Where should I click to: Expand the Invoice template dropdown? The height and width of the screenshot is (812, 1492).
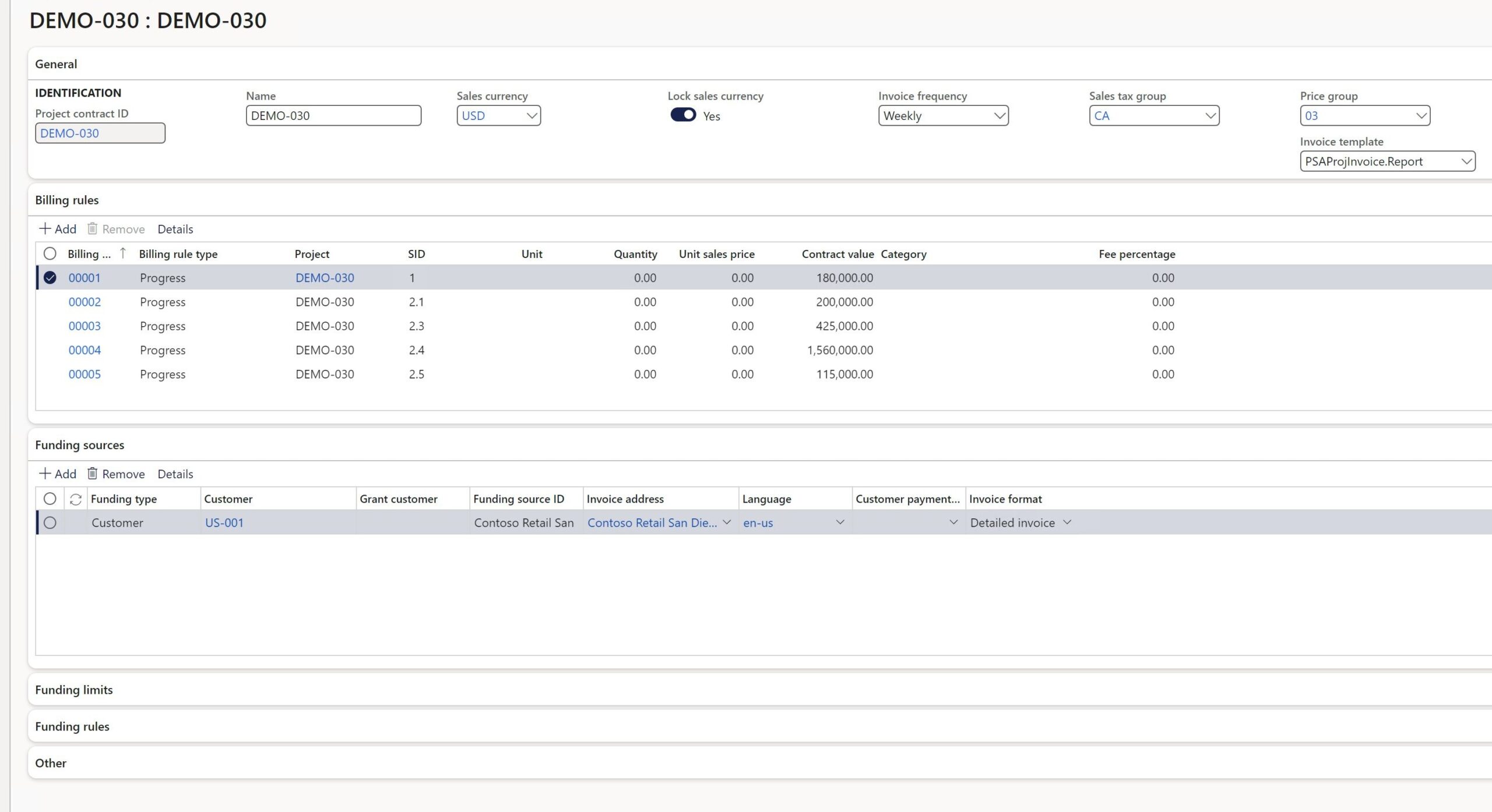pos(1466,161)
